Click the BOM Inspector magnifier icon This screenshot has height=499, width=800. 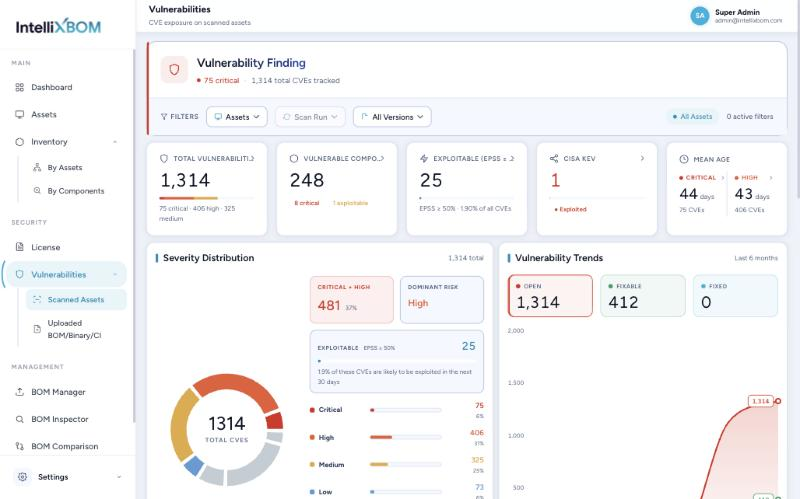(x=19, y=419)
